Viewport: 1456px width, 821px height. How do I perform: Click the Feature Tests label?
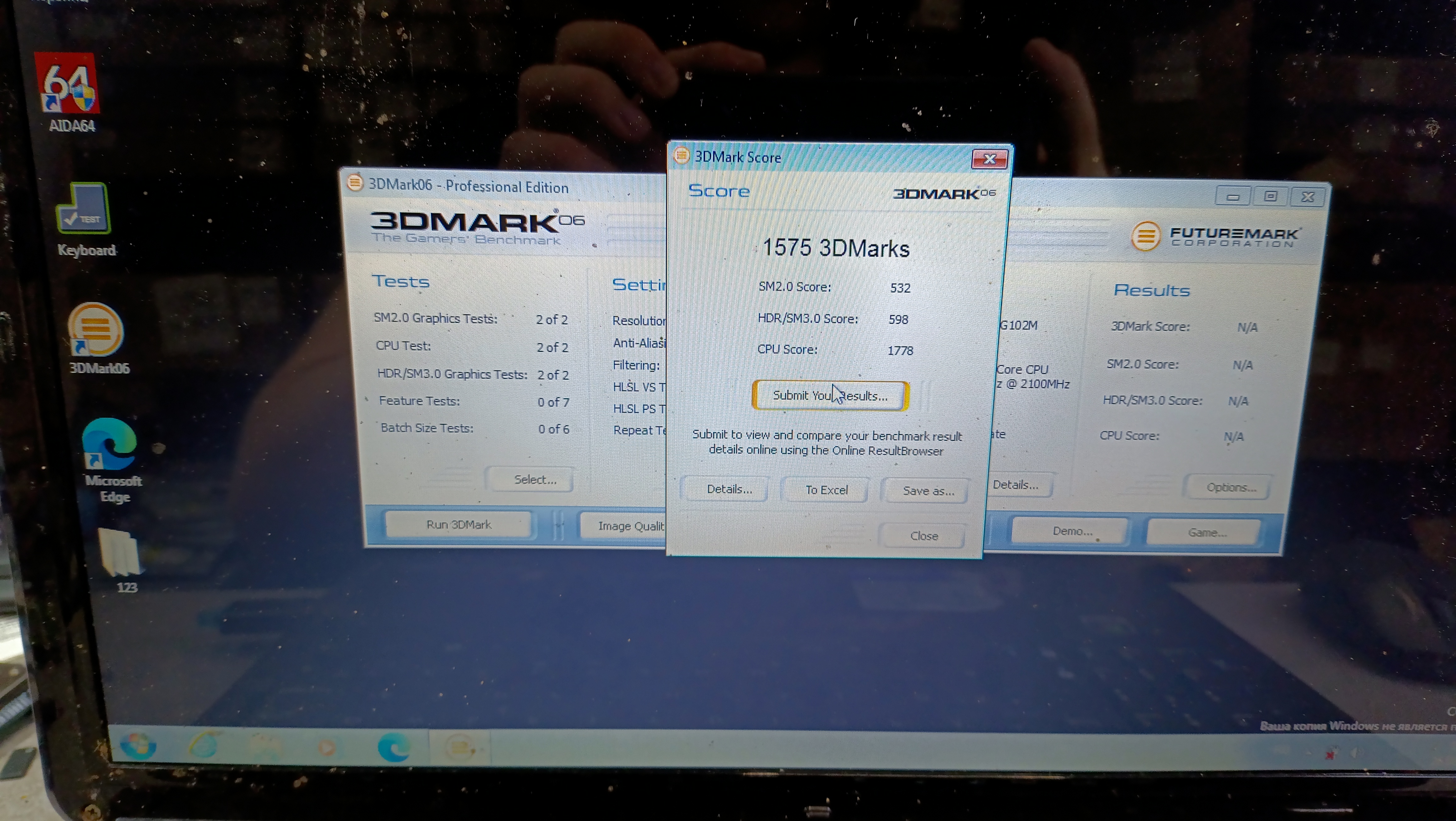[x=419, y=401]
